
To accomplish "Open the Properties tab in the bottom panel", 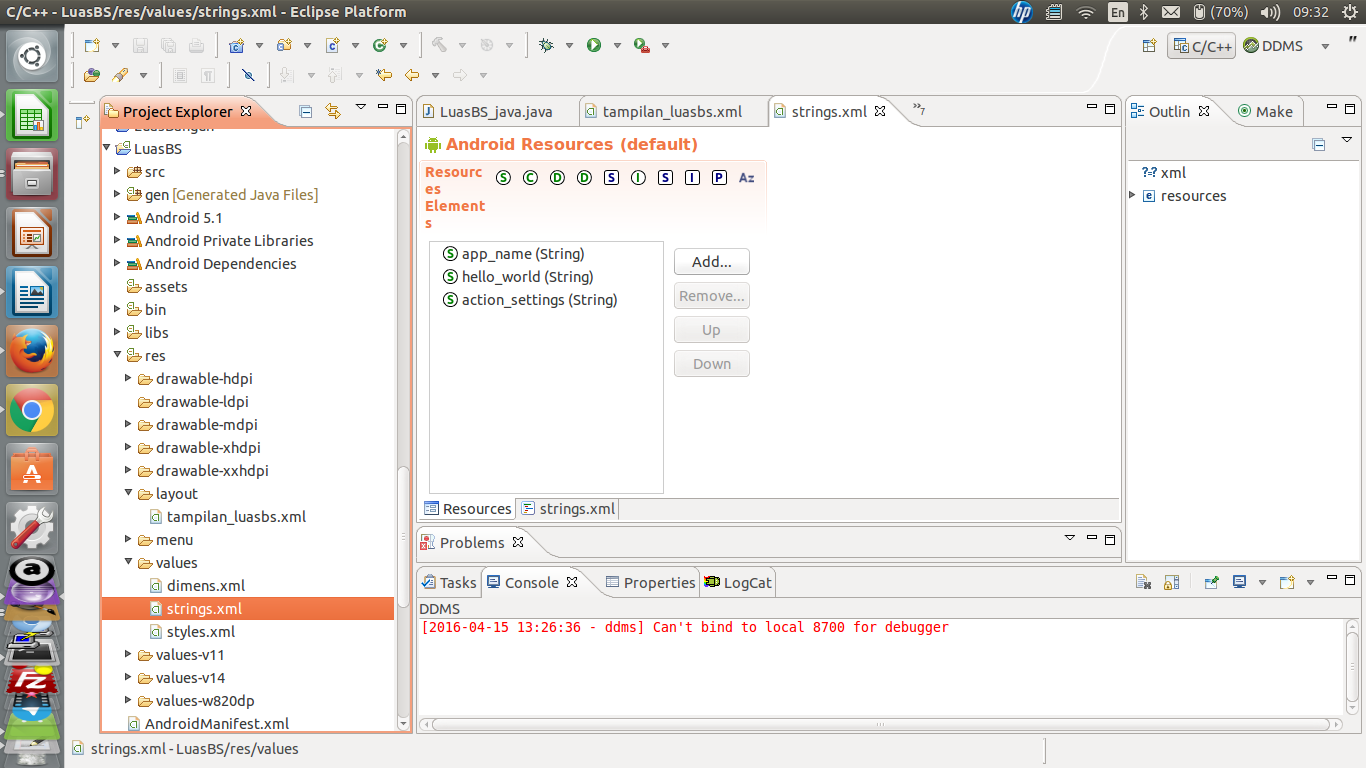I will (x=651, y=581).
